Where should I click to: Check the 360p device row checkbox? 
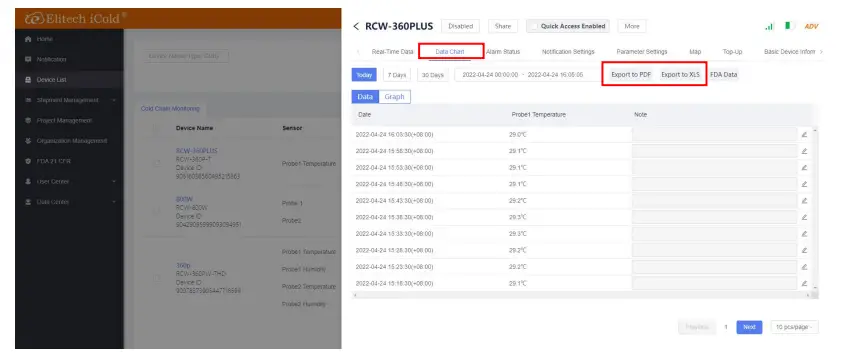click(x=157, y=278)
